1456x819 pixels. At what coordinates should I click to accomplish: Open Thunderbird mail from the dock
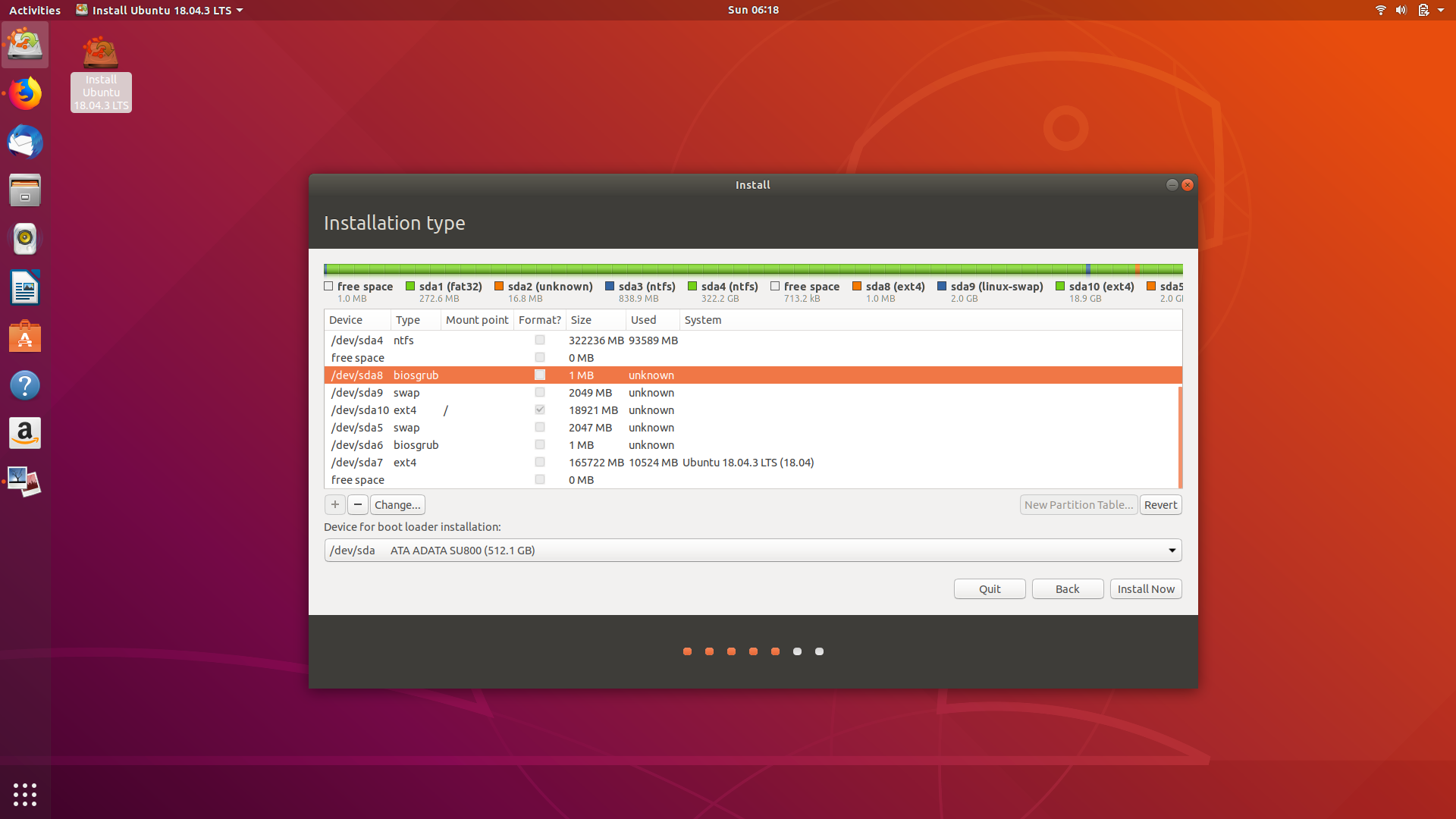(25, 142)
